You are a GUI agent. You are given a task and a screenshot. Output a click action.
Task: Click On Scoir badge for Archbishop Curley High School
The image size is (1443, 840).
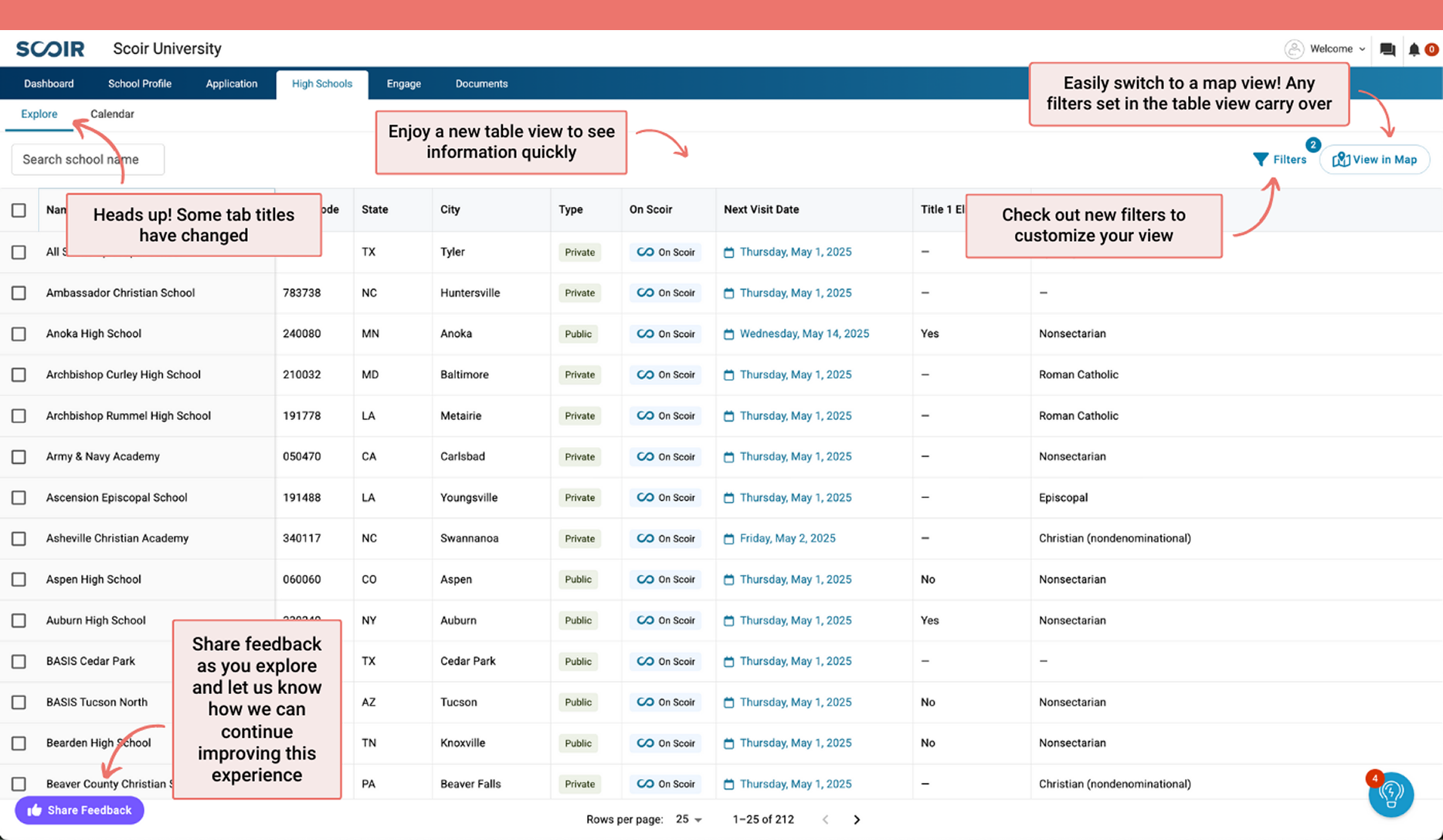(666, 374)
